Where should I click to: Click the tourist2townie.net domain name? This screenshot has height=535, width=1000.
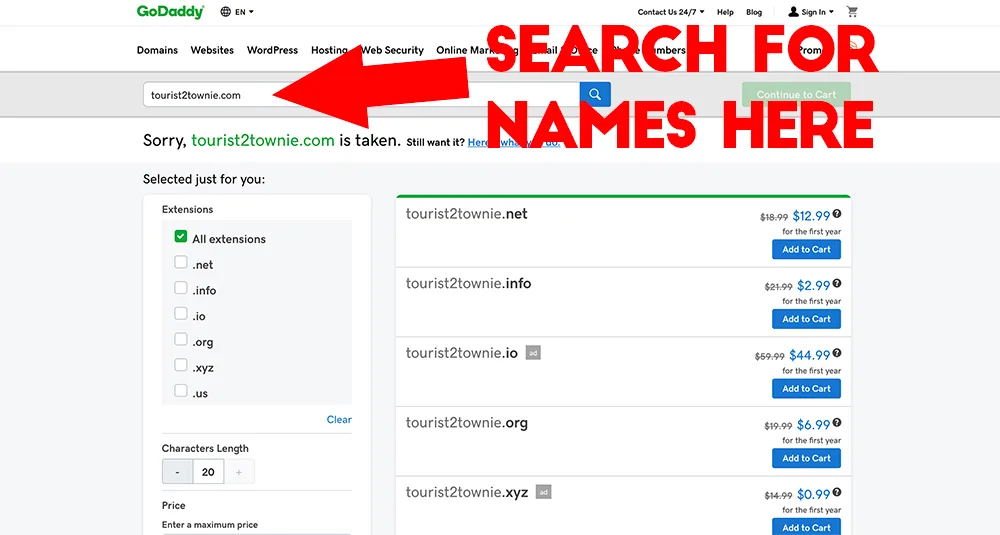coord(466,214)
